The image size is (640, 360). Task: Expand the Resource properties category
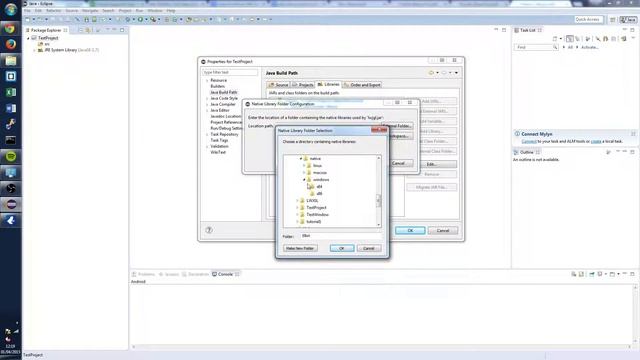pyautogui.click(x=207, y=80)
